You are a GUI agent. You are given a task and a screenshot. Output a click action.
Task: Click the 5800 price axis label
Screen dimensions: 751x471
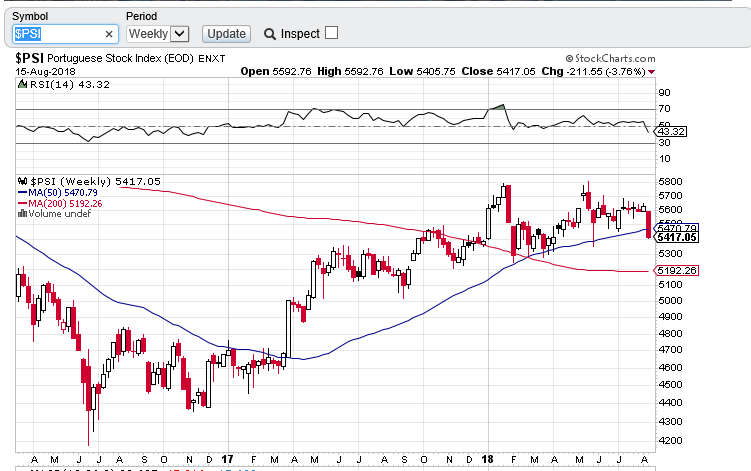click(x=671, y=182)
